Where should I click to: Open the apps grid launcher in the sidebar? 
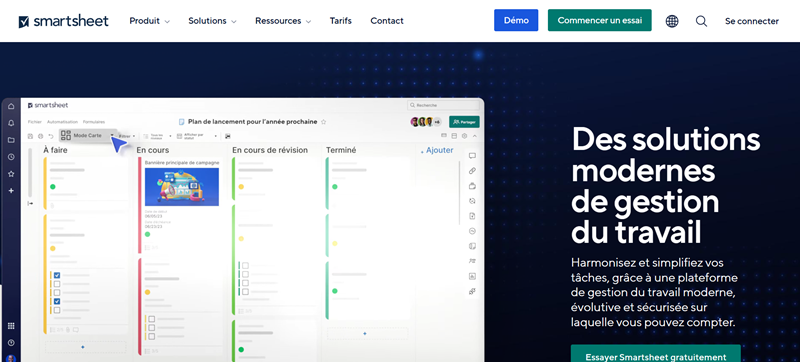pyautogui.click(x=11, y=326)
